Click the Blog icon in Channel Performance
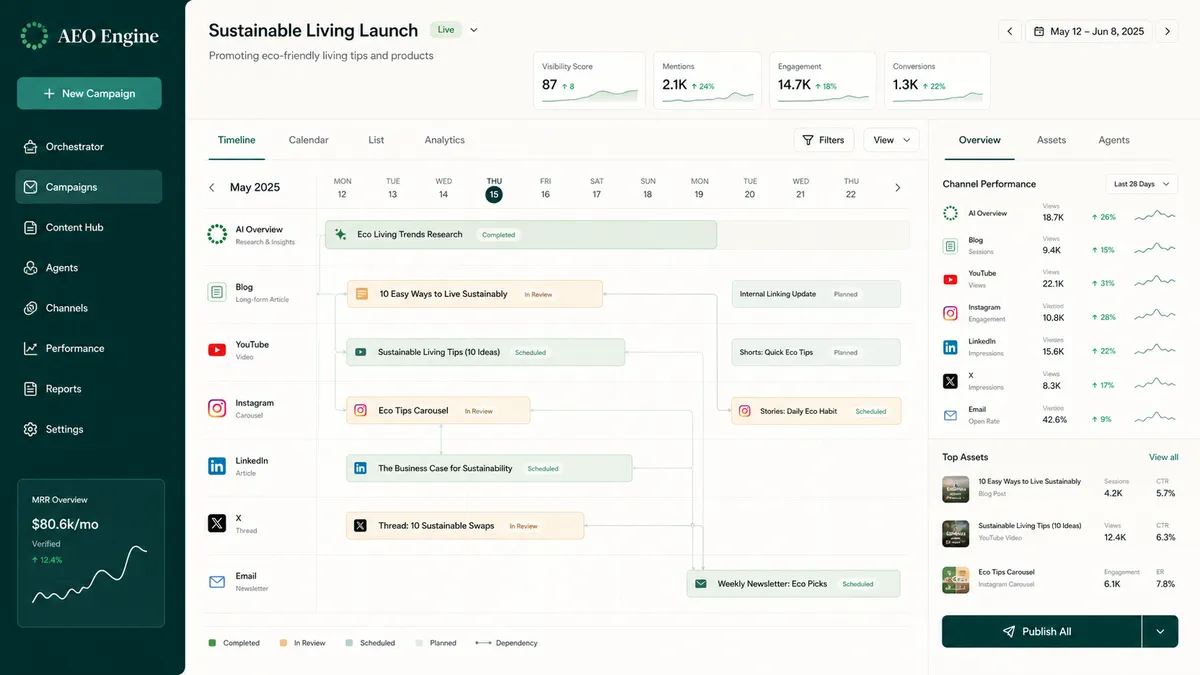Viewport: 1200px width, 675px height. pyautogui.click(x=950, y=246)
